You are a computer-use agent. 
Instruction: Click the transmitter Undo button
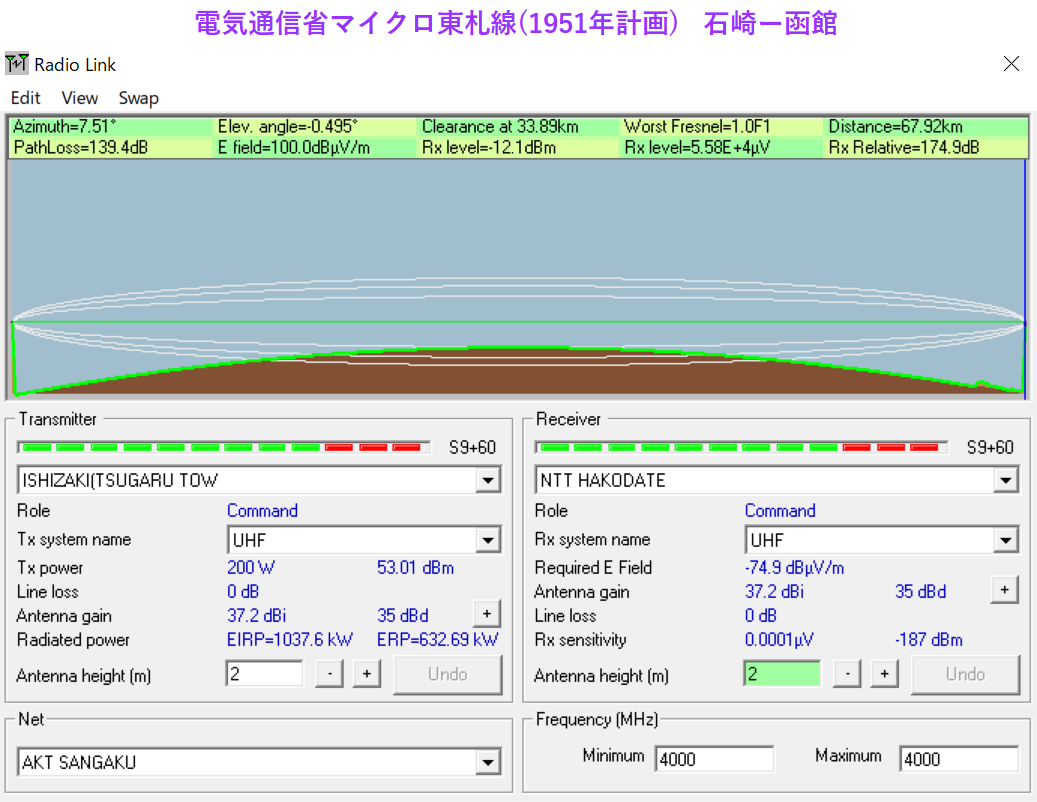pyautogui.click(x=448, y=674)
